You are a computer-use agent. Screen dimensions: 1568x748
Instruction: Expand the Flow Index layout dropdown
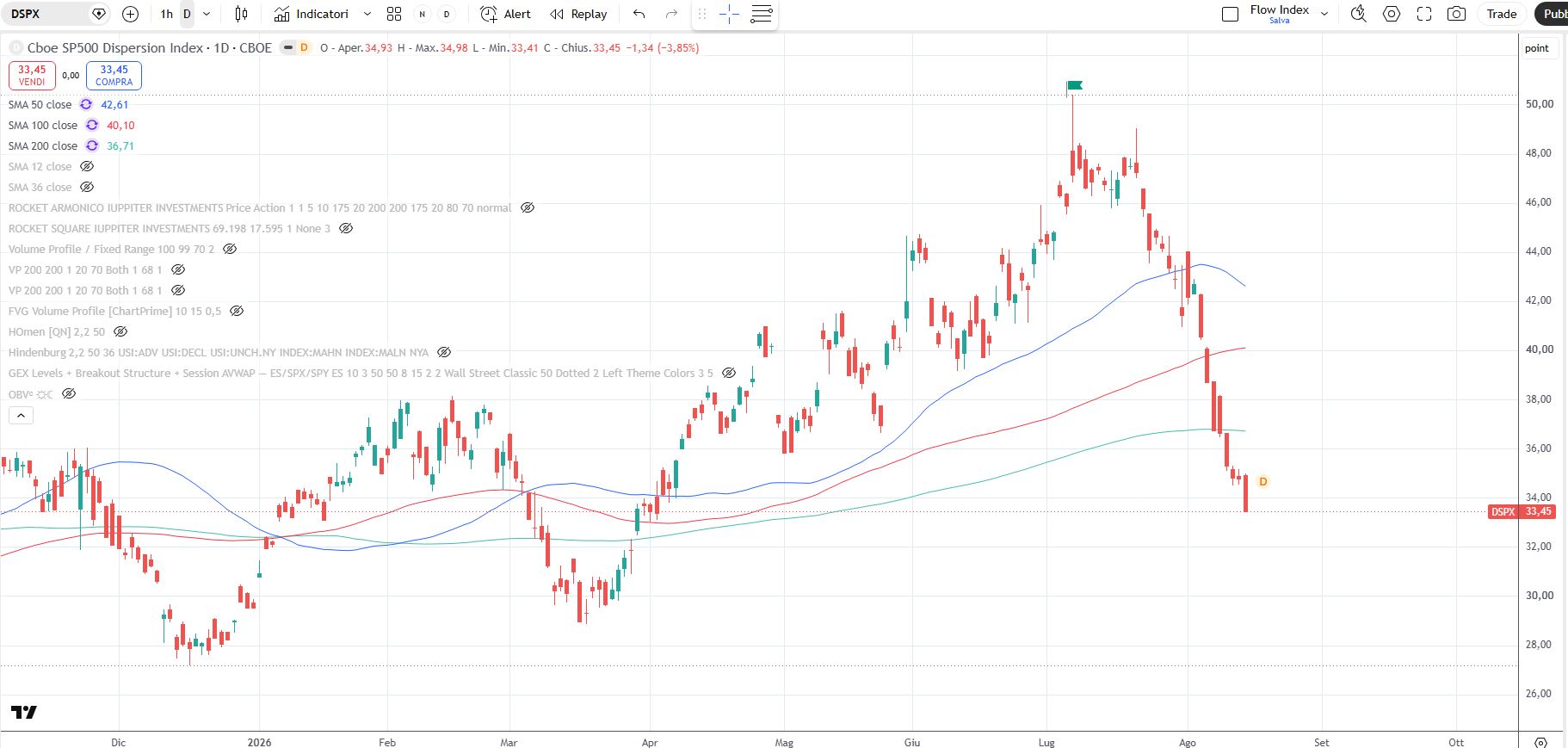[1324, 14]
